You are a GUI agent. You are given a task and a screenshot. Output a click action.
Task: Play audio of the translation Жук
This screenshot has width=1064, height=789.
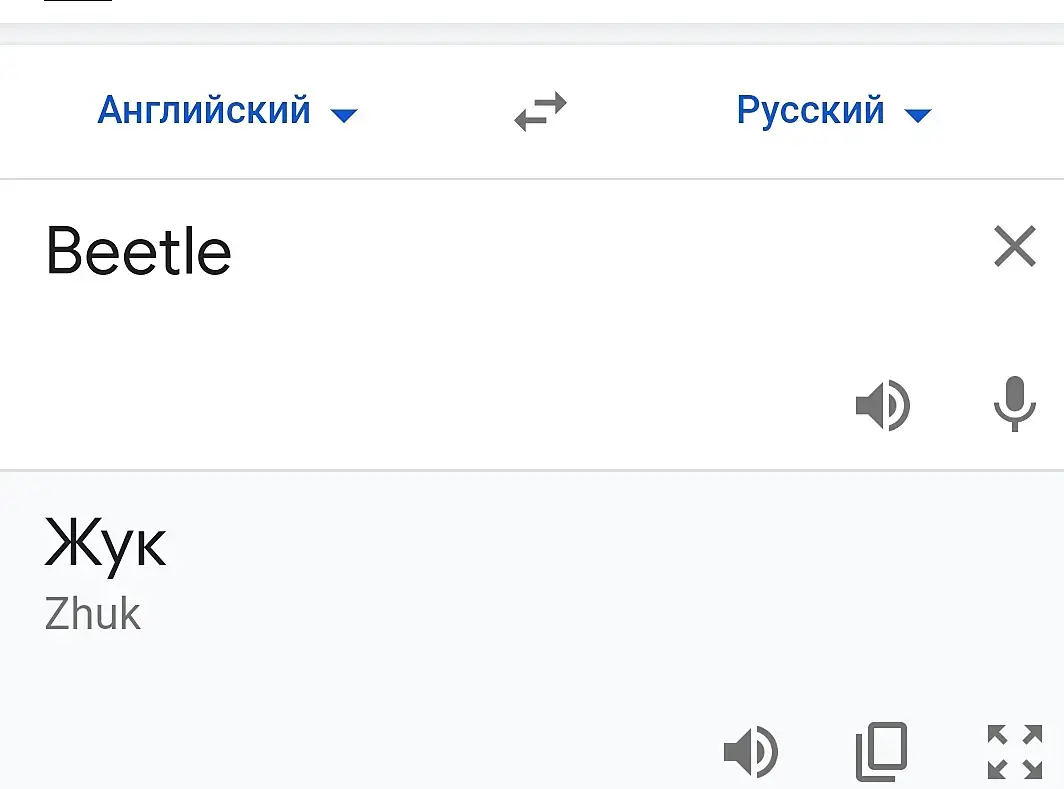click(x=750, y=751)
